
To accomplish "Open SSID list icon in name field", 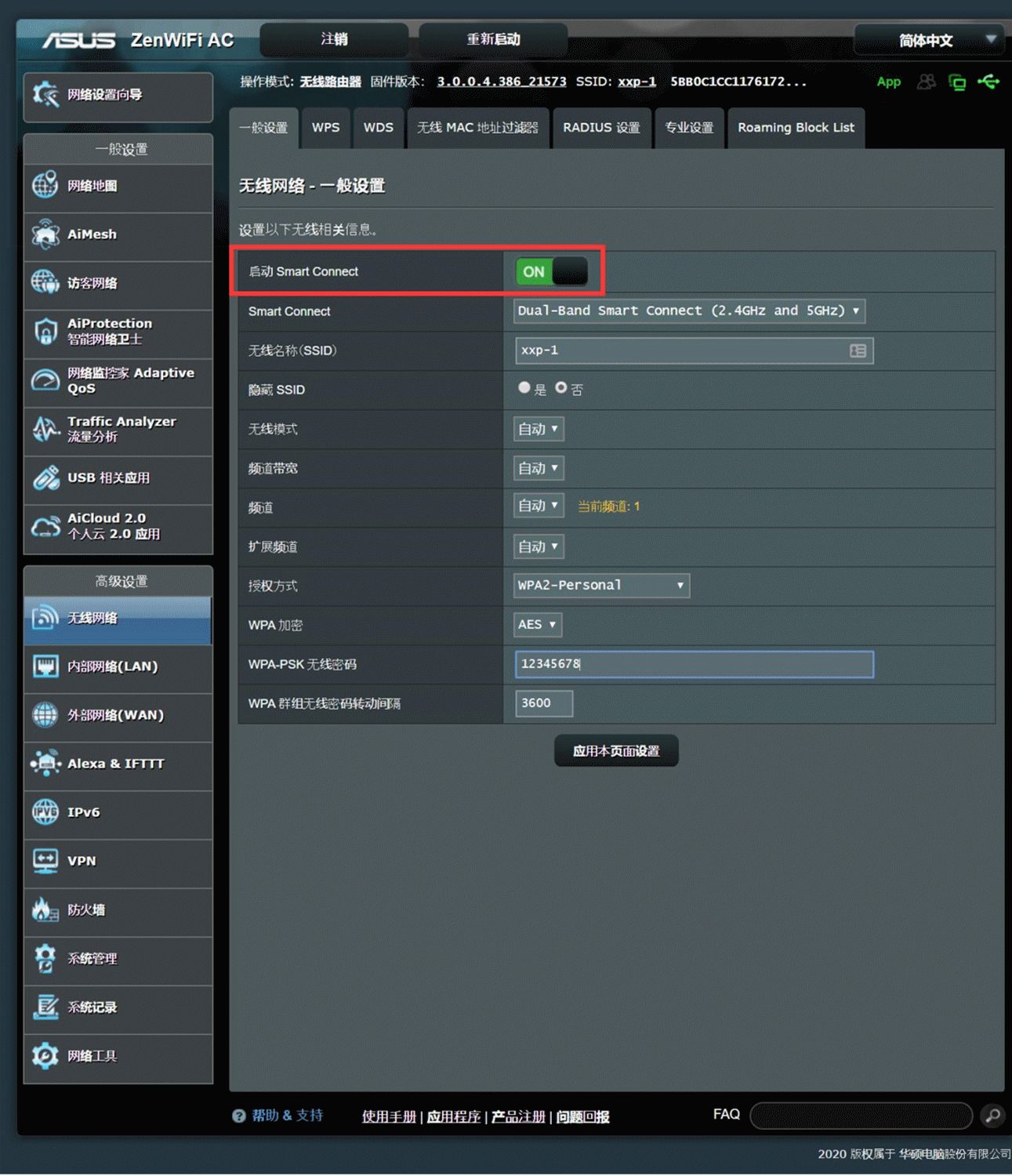I will pos(858,350).
